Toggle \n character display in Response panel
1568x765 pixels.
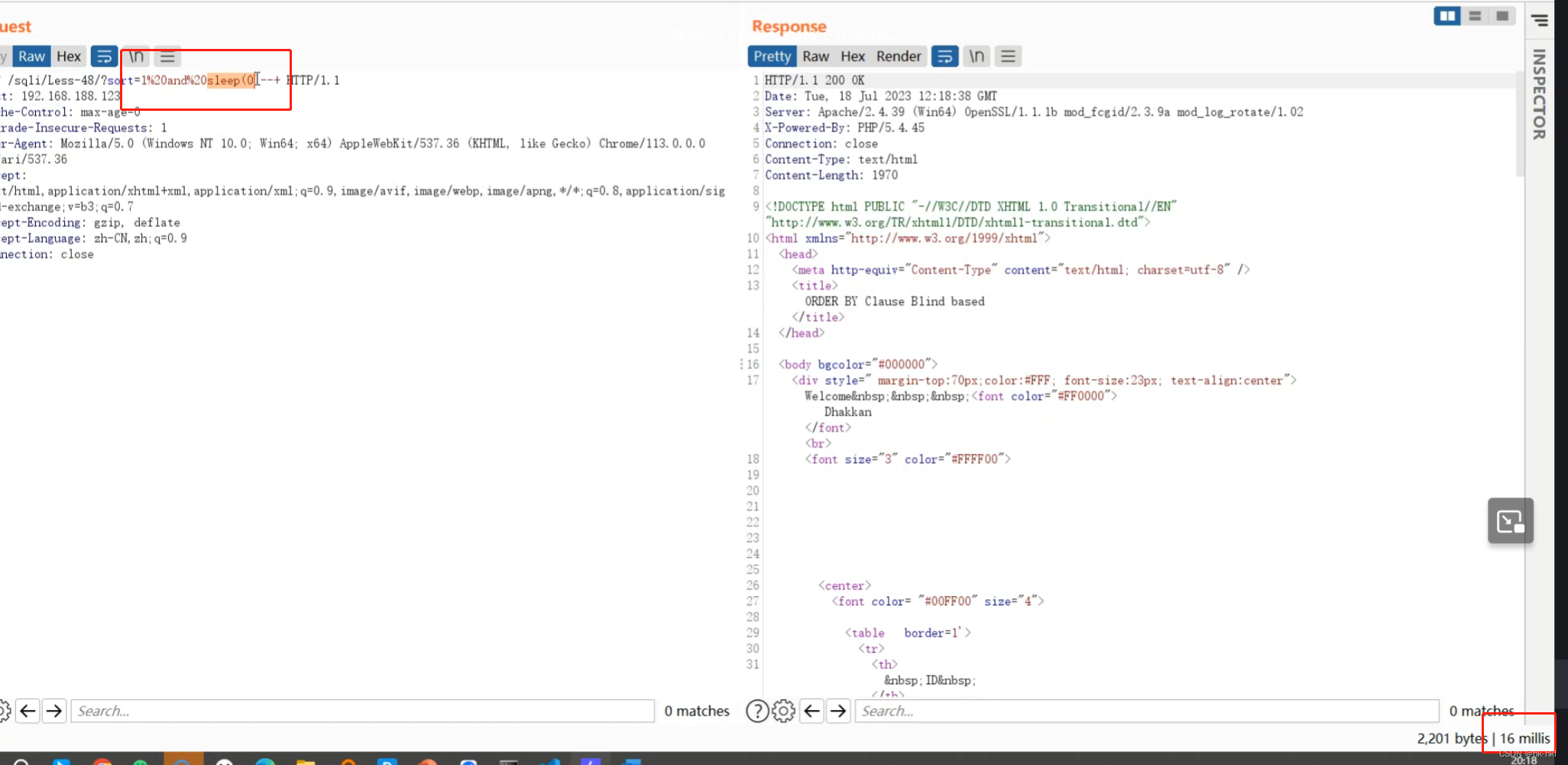(x=977, y=57)
